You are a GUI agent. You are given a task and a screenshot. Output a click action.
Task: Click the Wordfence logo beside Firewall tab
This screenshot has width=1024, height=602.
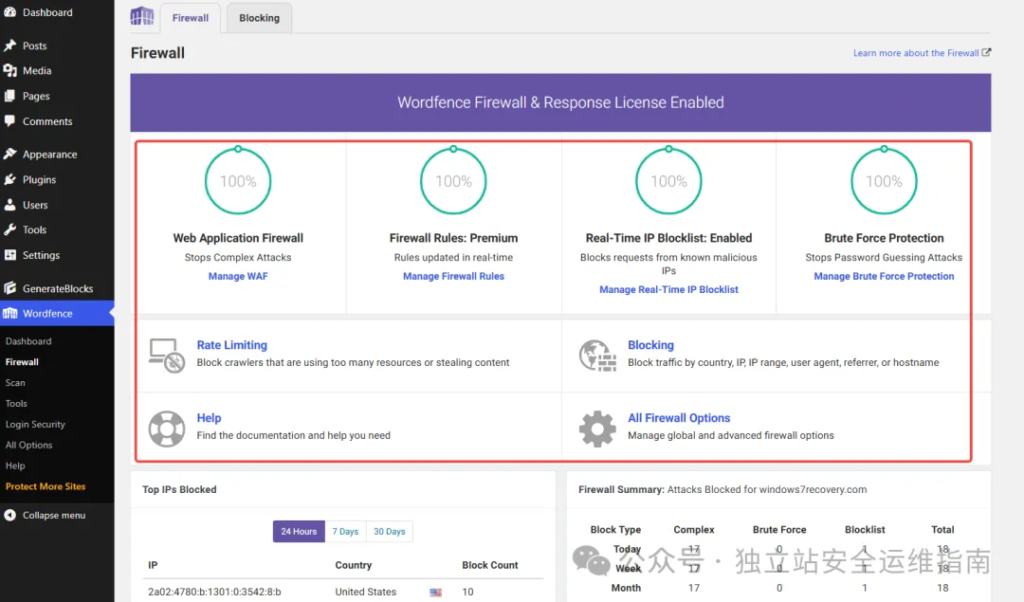pos(142,16)
